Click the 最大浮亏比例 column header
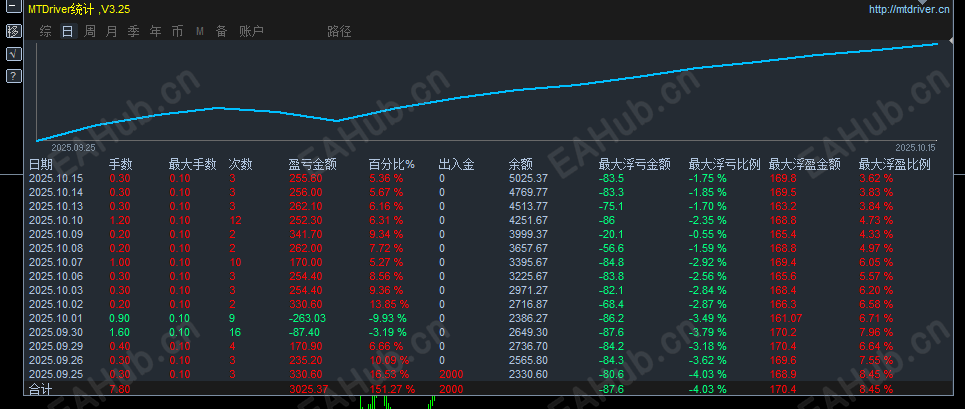 click(725, 164)
